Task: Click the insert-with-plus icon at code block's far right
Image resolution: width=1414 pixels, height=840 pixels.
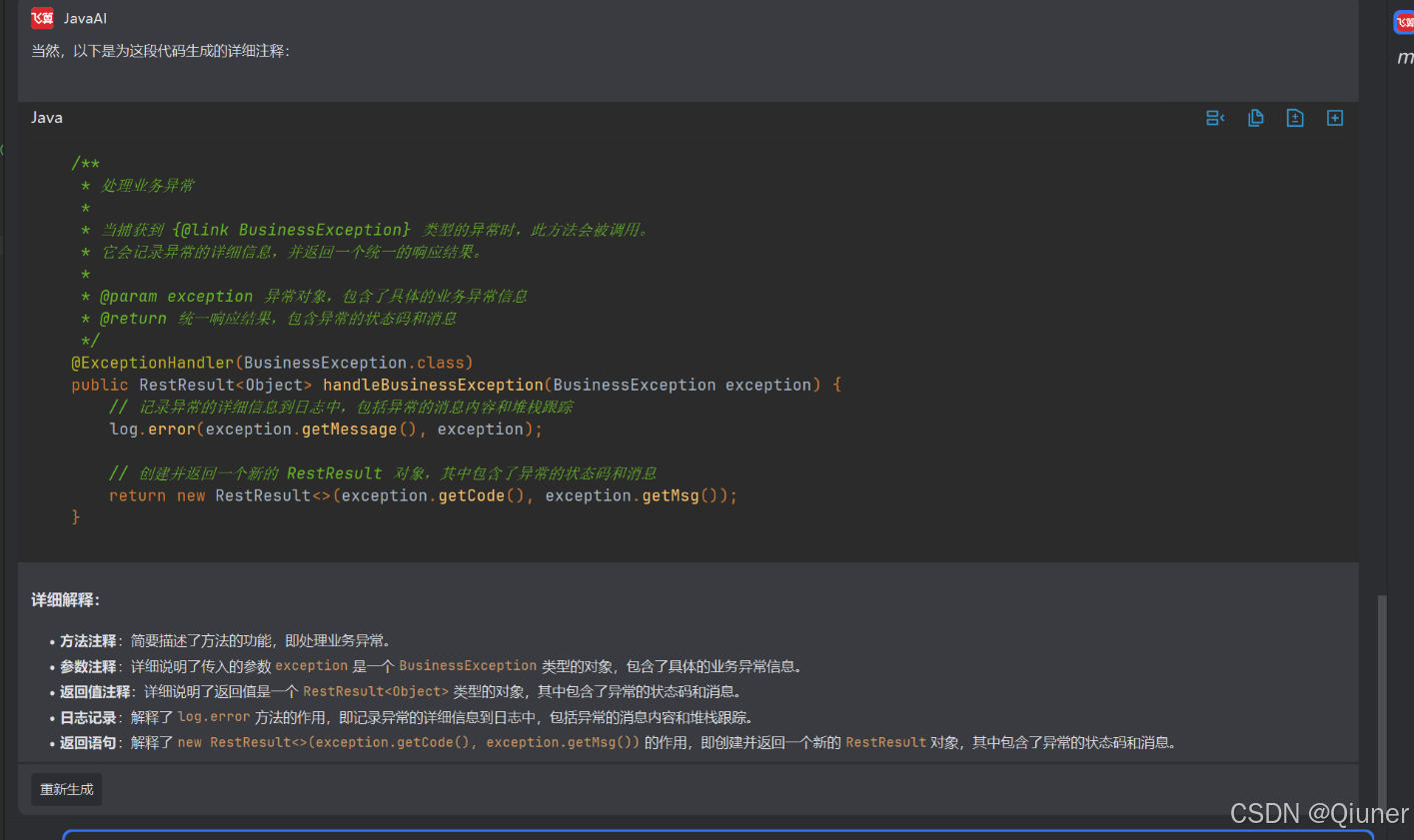Action: coord(1335,117)
